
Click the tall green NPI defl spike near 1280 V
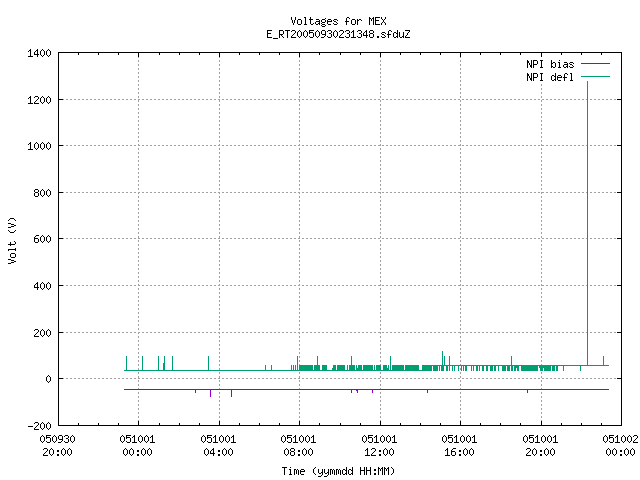[587, 224]
